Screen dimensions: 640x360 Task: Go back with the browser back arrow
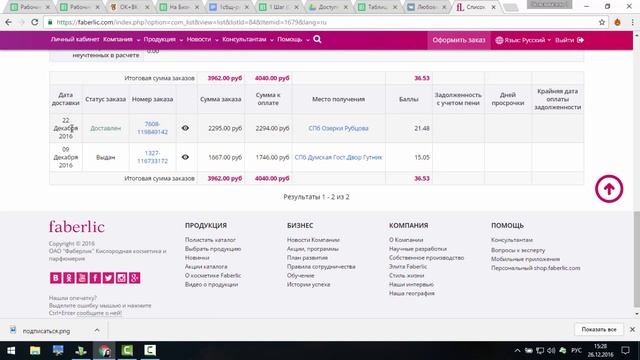tap(9, 22)
